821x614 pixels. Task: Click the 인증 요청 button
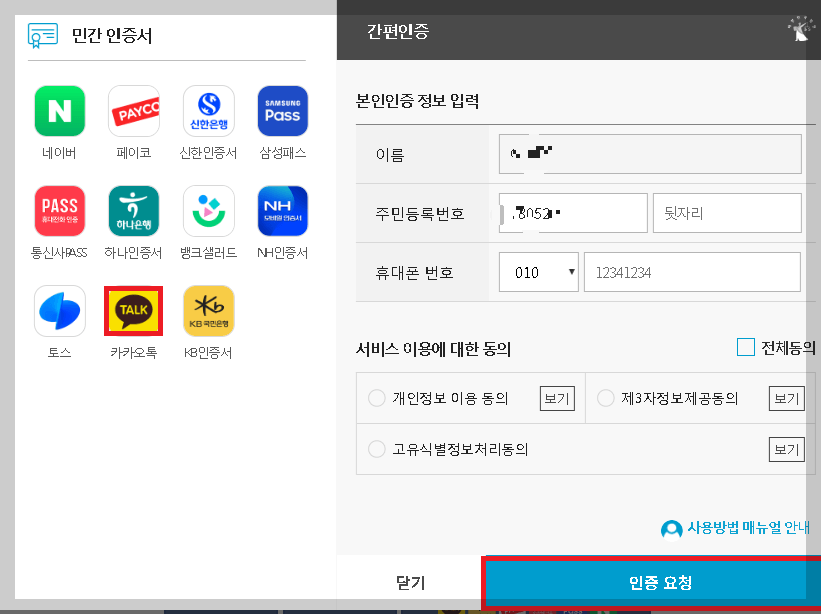coord(652,582)
